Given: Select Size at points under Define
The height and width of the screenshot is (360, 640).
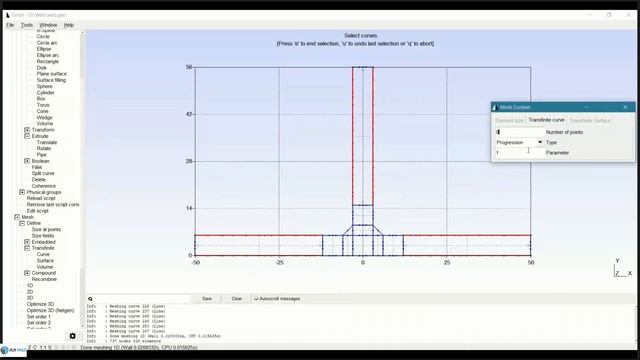Looking at the screenshot, I should pos(46,229).
